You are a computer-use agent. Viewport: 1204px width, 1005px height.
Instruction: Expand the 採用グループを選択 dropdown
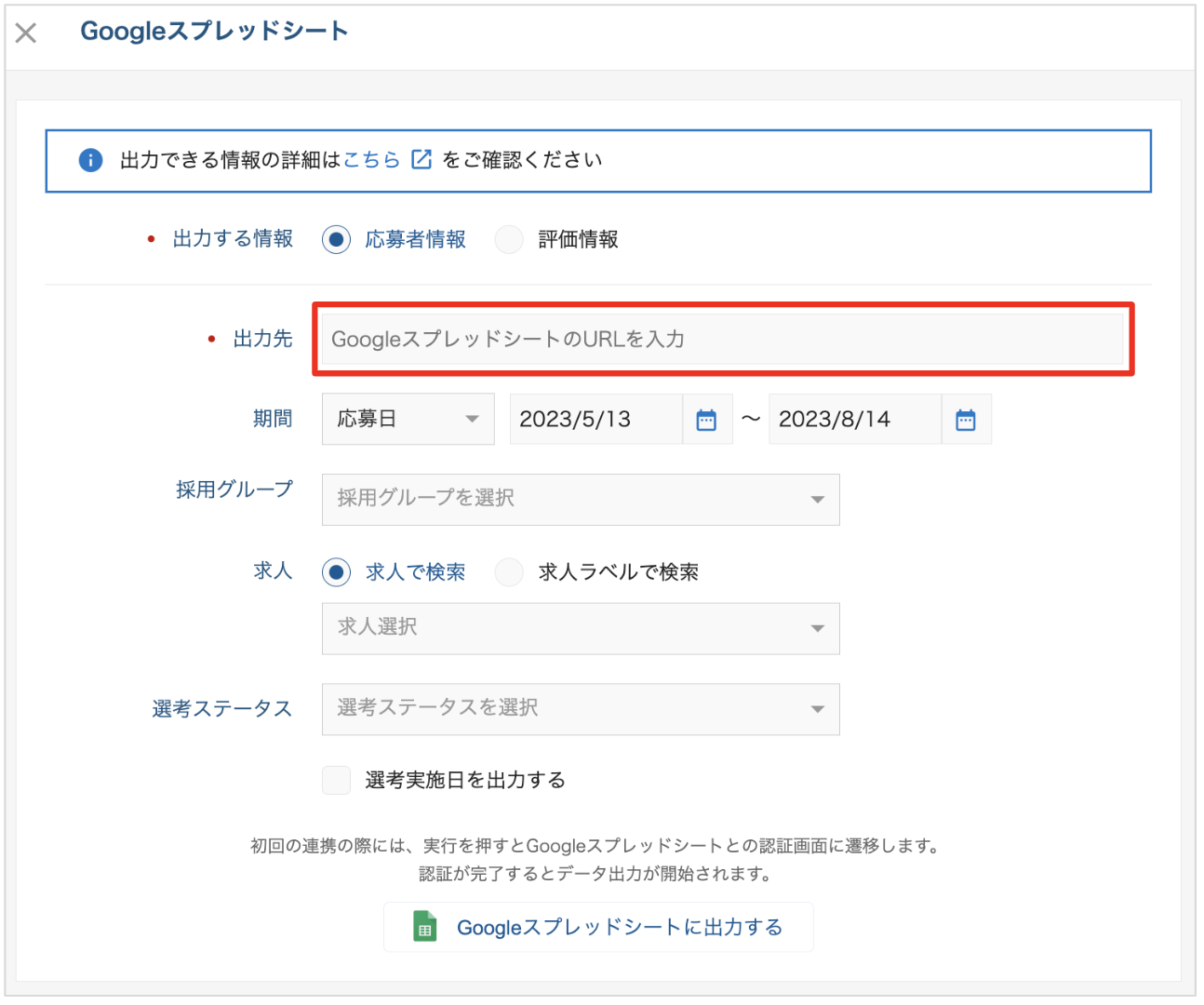(581, 499)
